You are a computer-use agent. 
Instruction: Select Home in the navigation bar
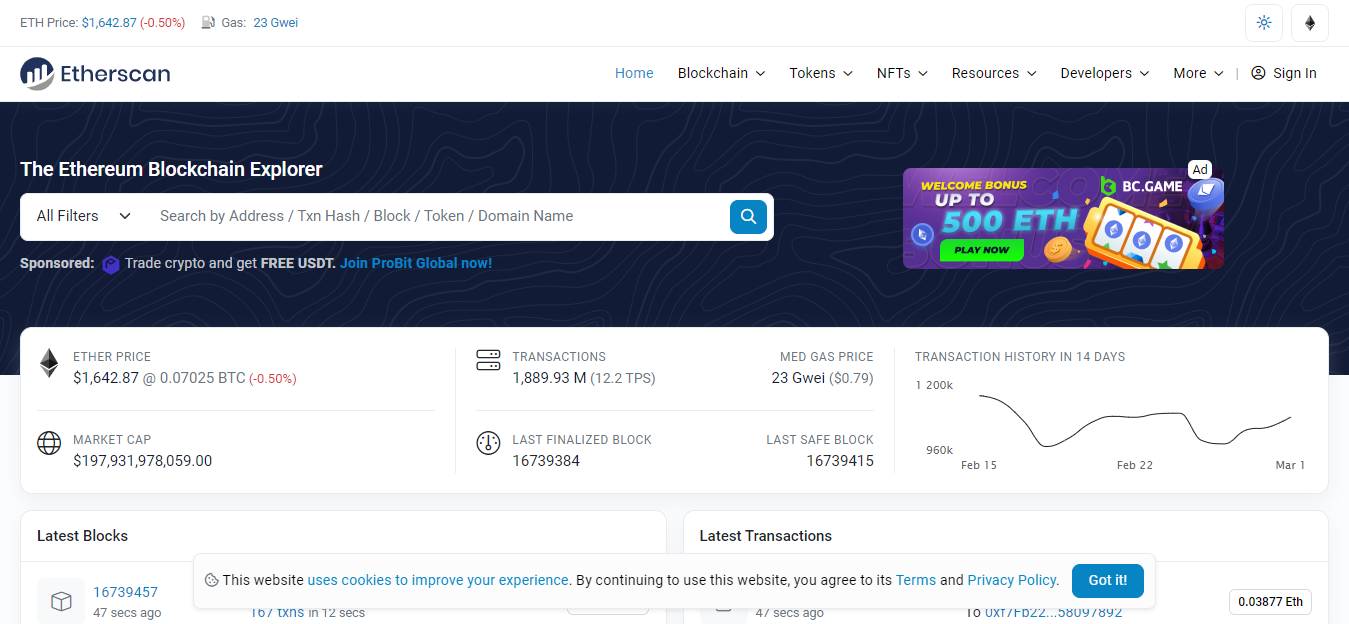(x=634, y=73)
